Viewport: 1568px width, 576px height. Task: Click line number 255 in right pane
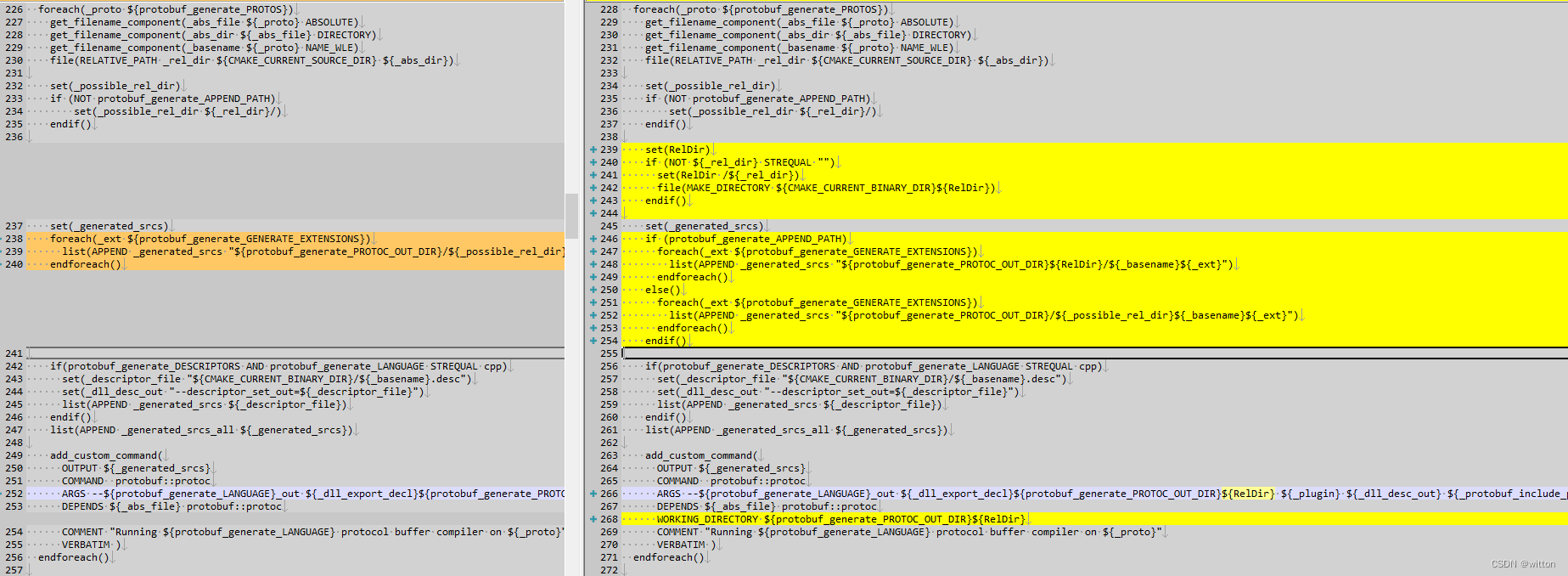click(x=609, y=353)
